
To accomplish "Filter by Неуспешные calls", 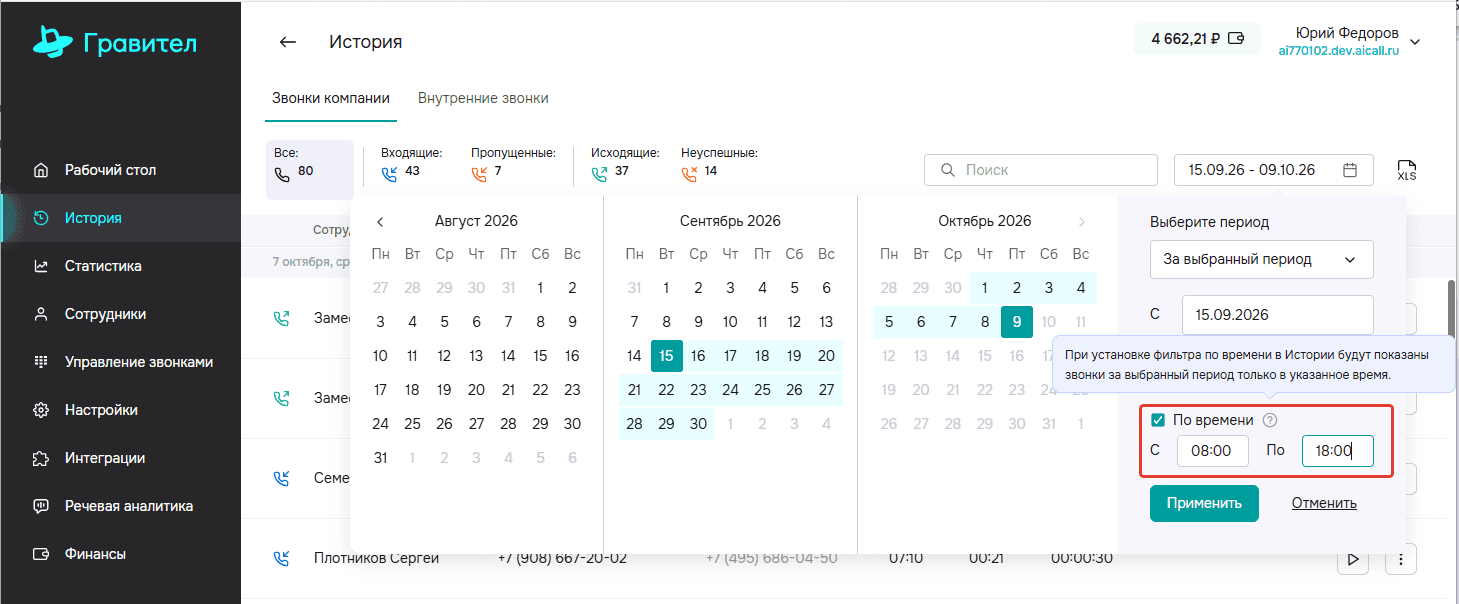I will click(x=719, y=163).
